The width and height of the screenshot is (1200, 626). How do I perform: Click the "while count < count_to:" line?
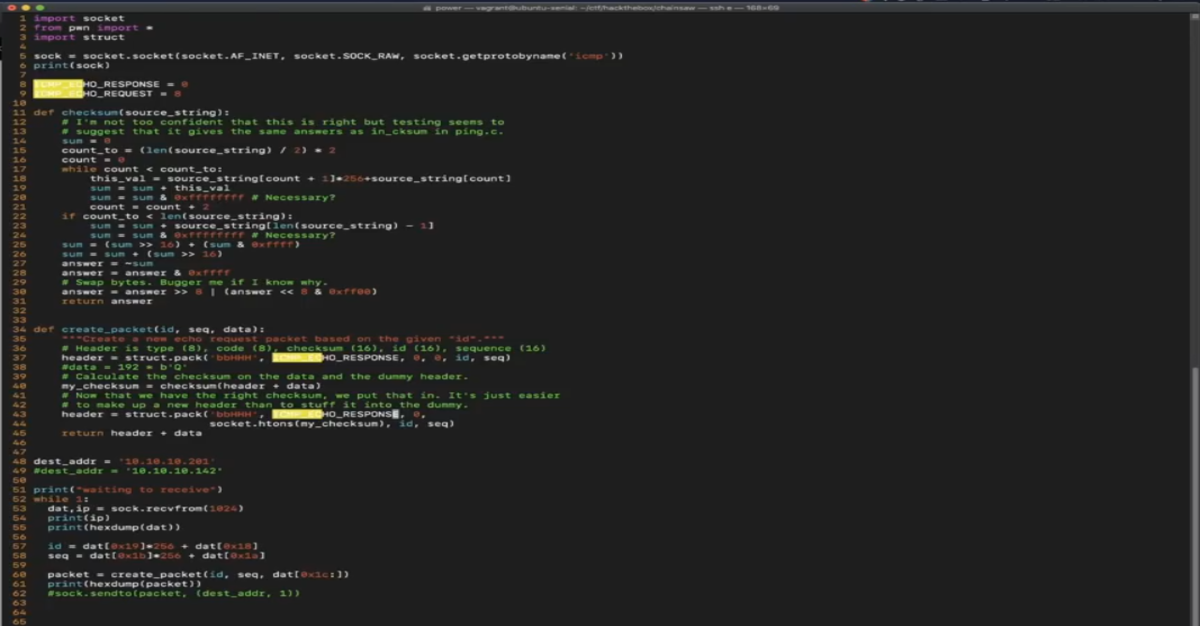point(142,169)
